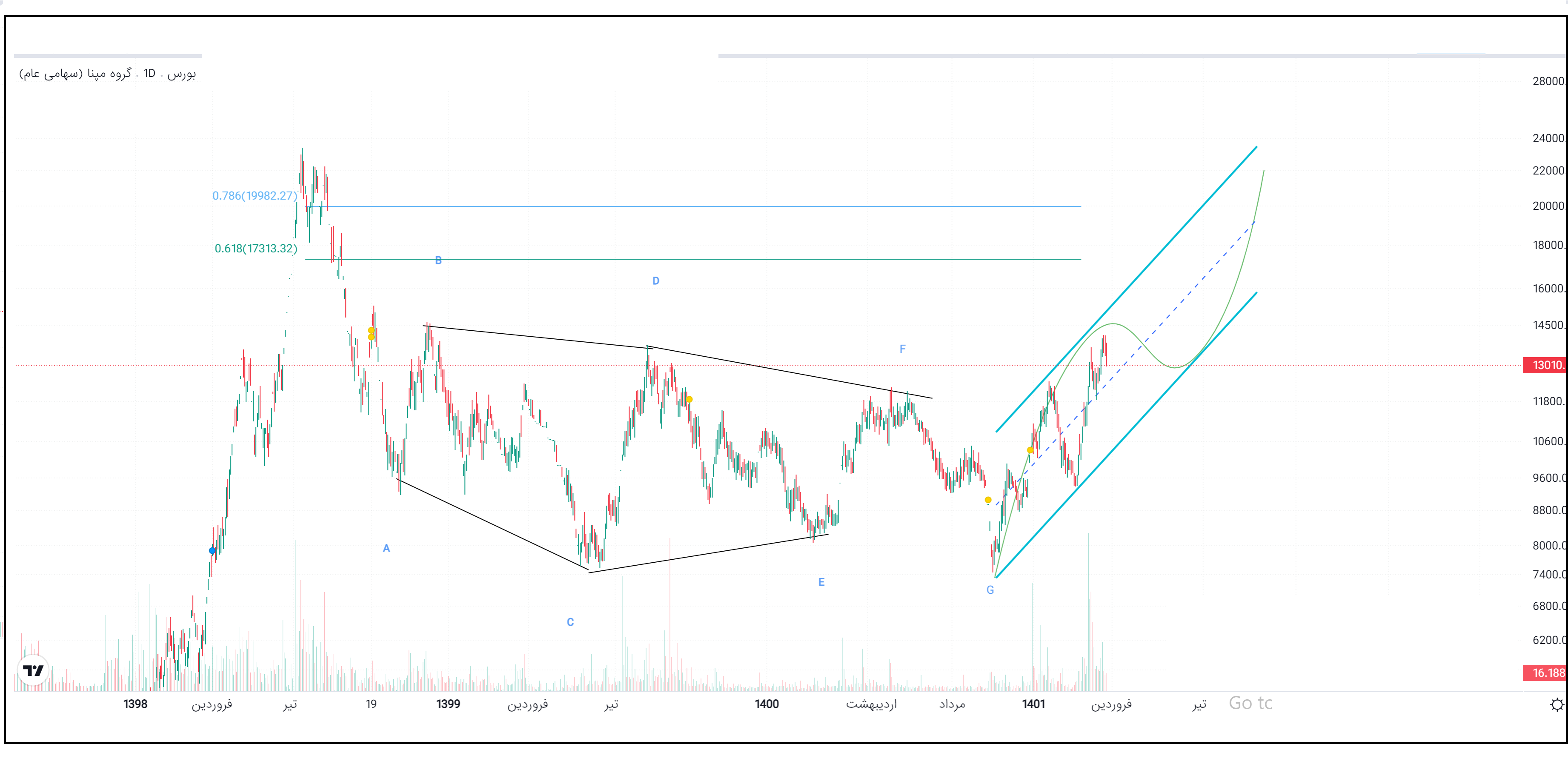Select the wave label F
This screenshot has height=767, width=1568.
click(903, 349)
